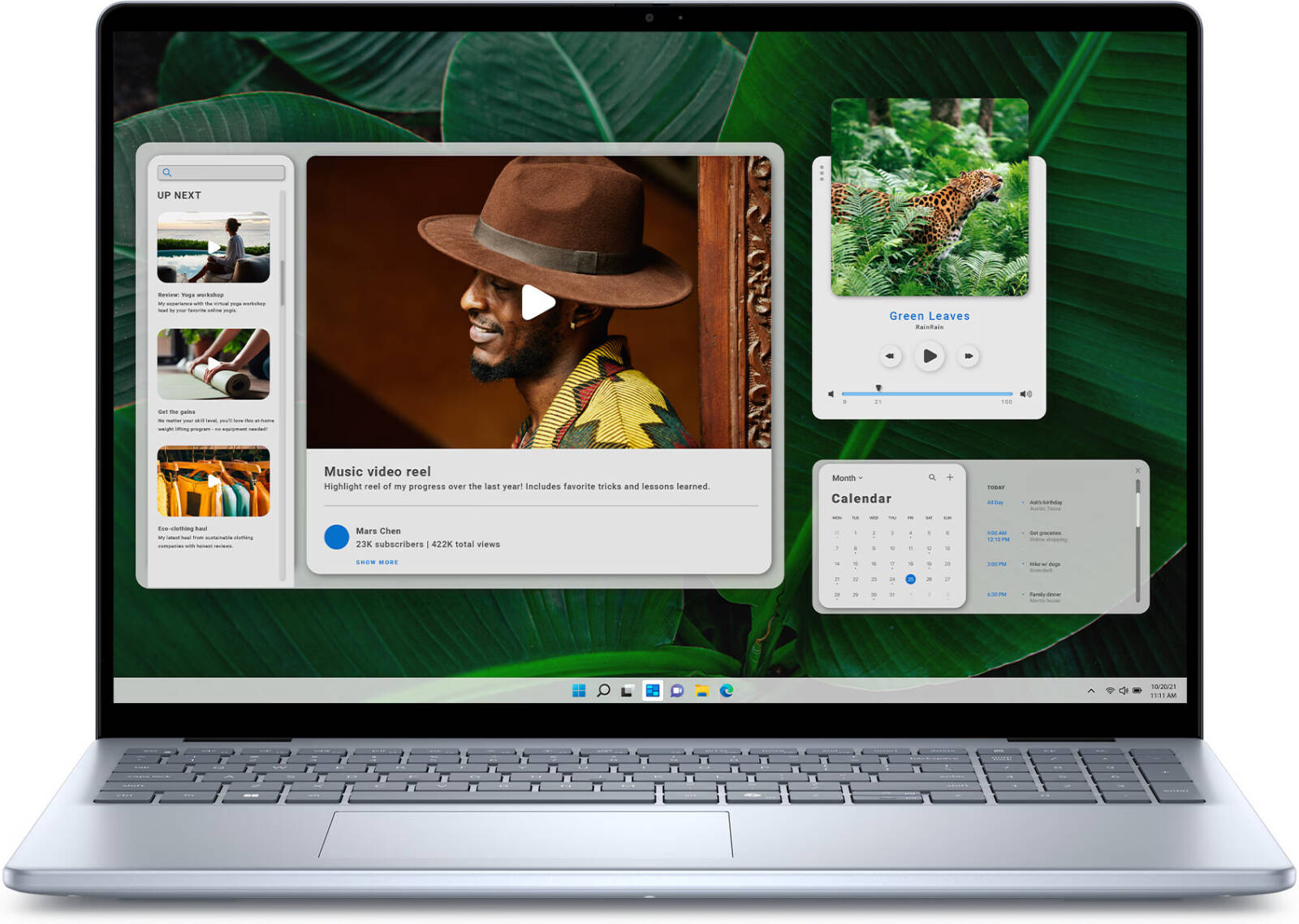Open the Mars Chen channel avatar
Image resolution: width=1299 pixels, height=924 pixels.
tap(335, 537)
